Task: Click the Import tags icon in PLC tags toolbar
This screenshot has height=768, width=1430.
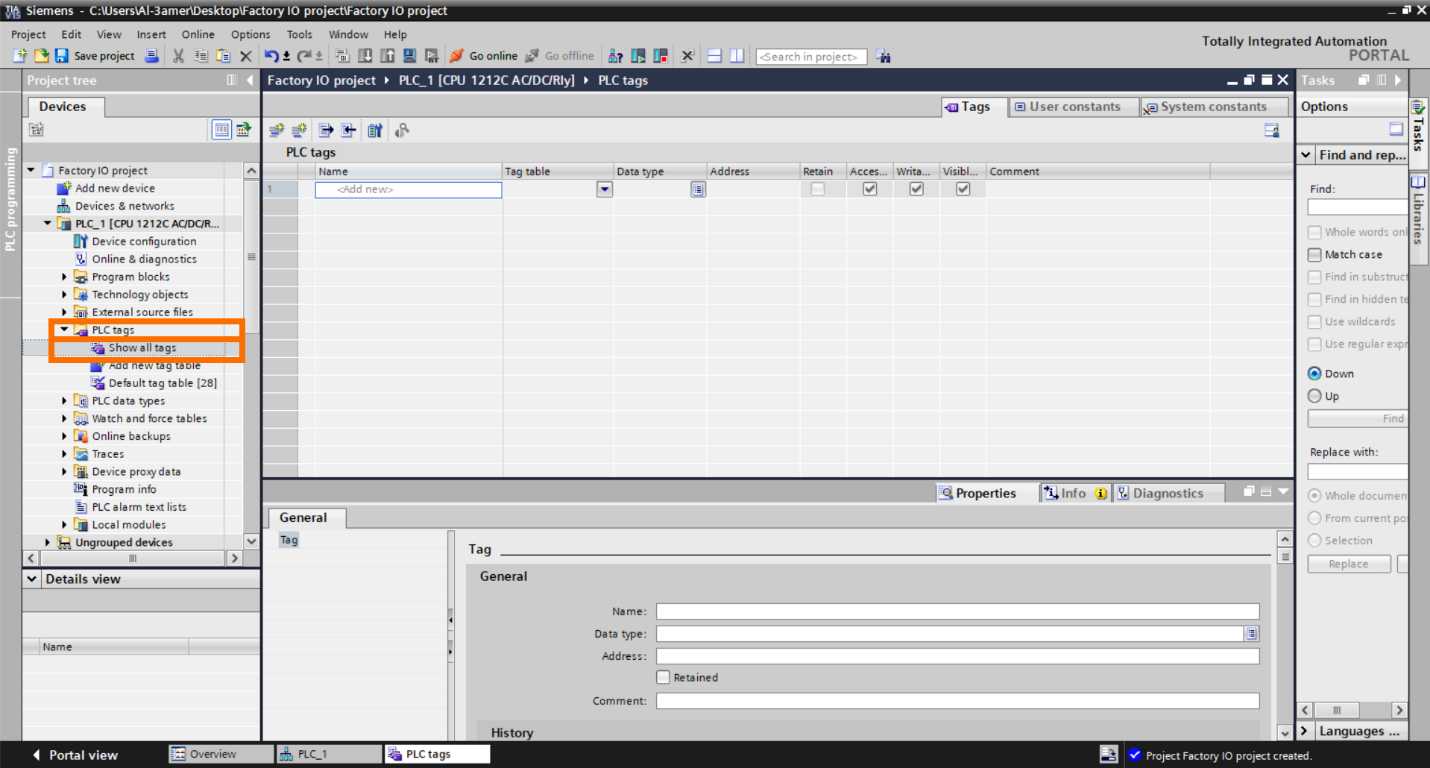Action: pos(348,130)
